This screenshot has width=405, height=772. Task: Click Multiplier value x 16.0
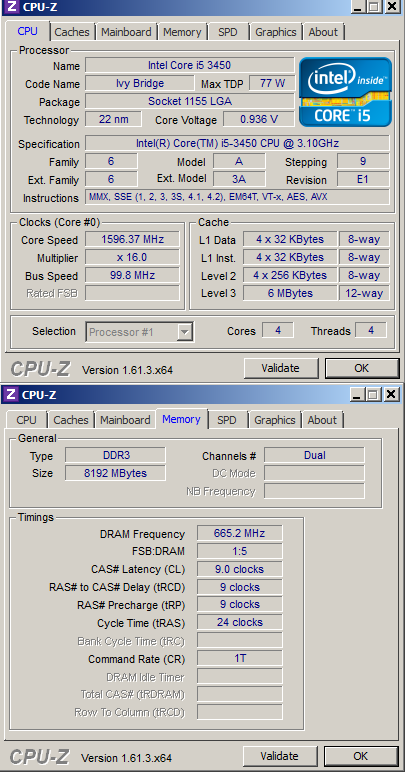click(x=132, y=257)
